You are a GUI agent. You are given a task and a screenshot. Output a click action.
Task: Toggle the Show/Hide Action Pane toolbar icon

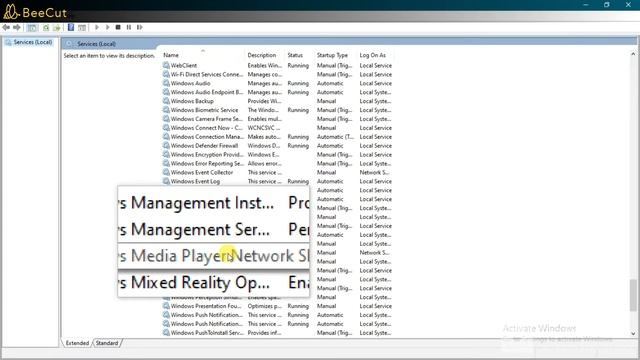[82, 27]
